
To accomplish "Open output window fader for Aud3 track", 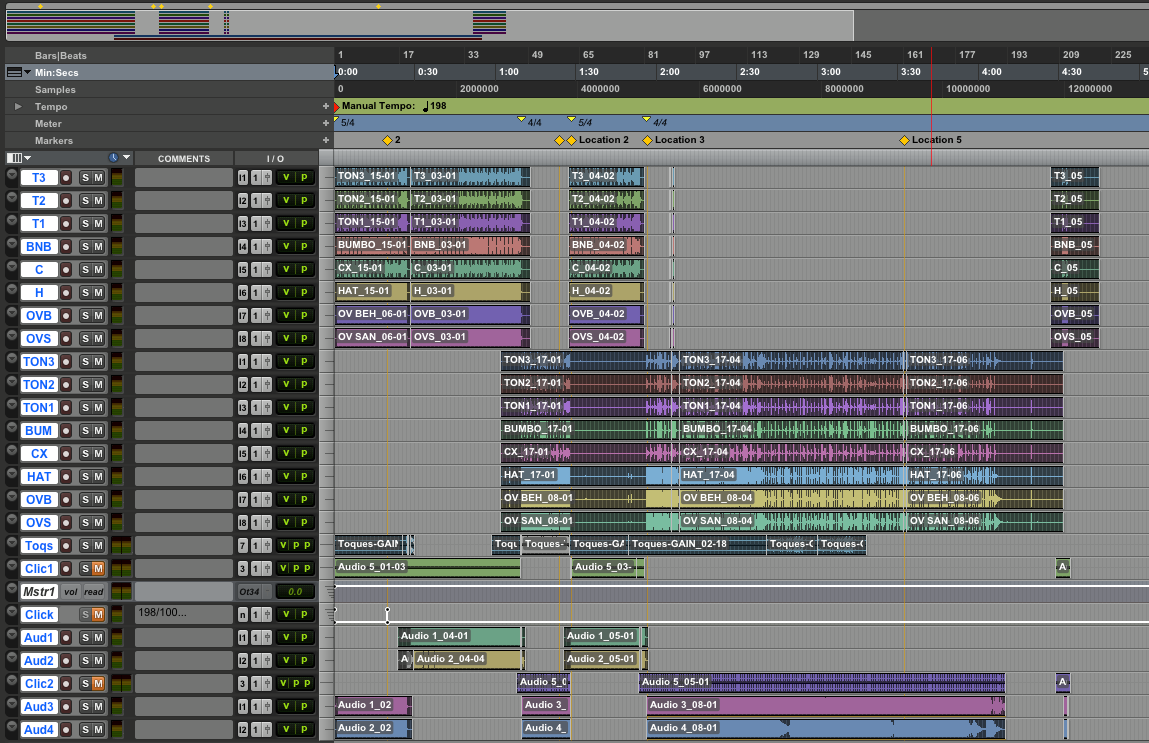I will (267, 707).
